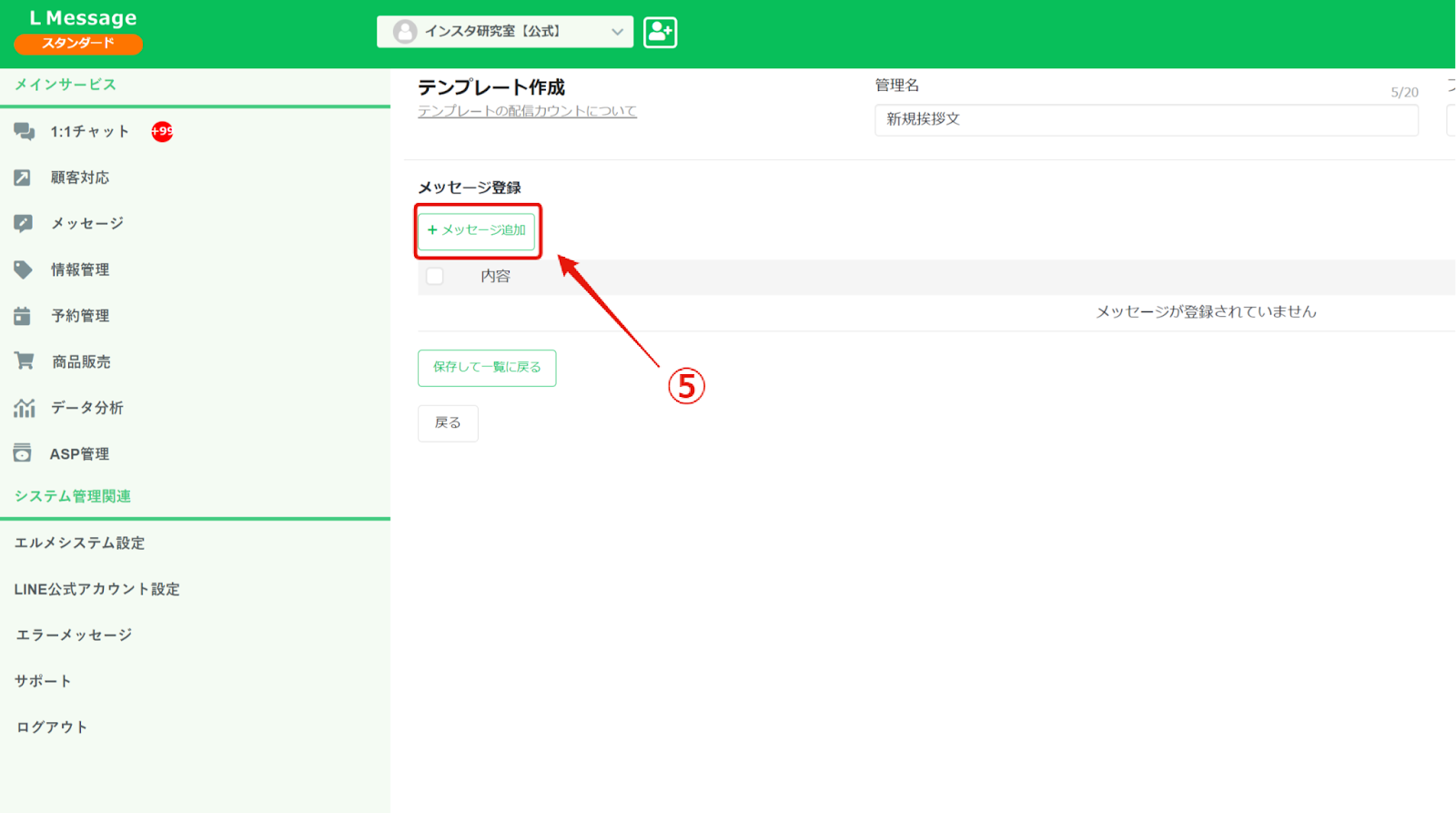
Task: Click the テンプレート作成 heading
Action: 491,87
